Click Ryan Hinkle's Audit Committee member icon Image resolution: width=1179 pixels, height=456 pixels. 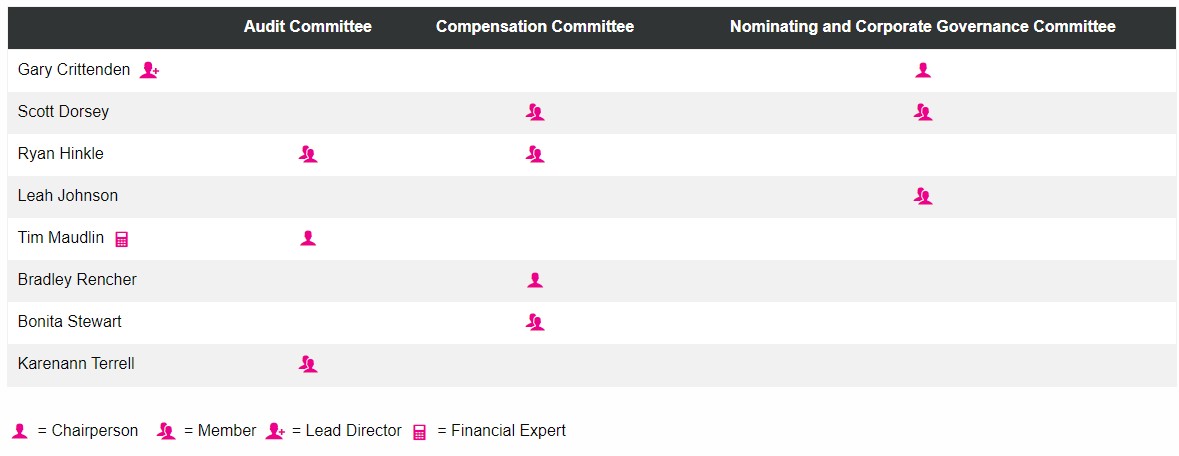(308, 154)
